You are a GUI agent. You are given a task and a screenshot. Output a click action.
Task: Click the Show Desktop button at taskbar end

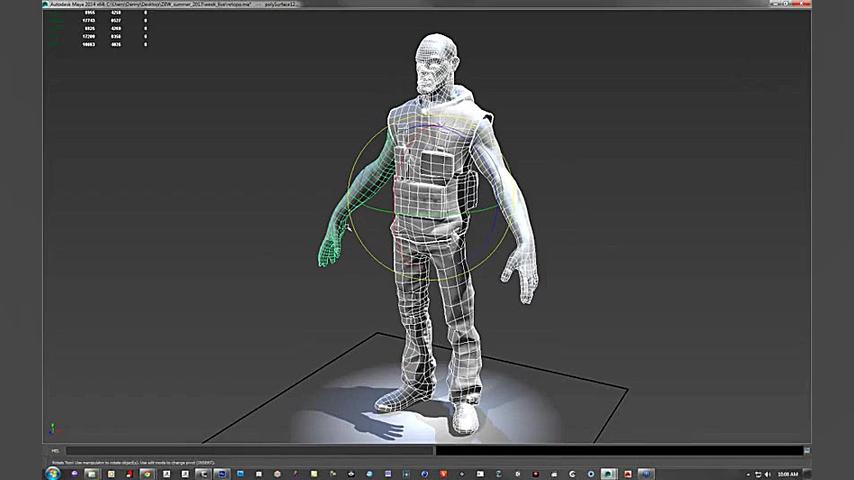808,474
